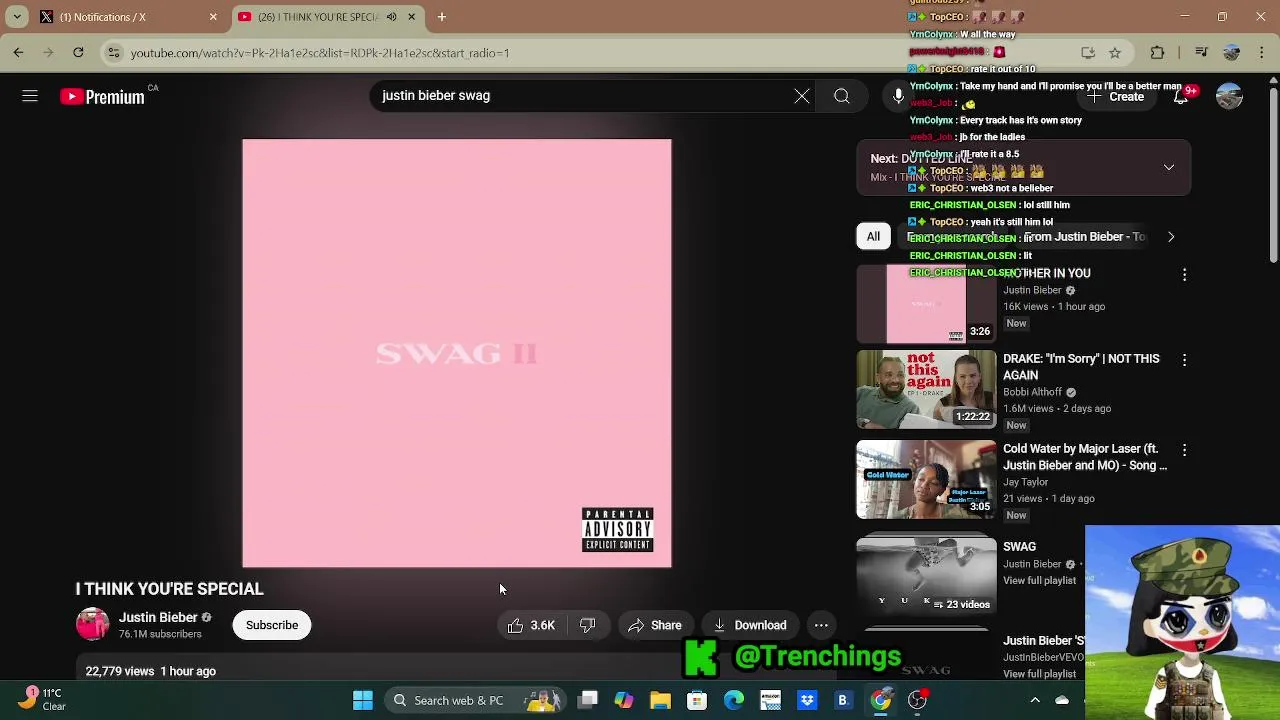Reload the current page
The width and height of the screenshot is (1280, 720).
click(78, 52)
